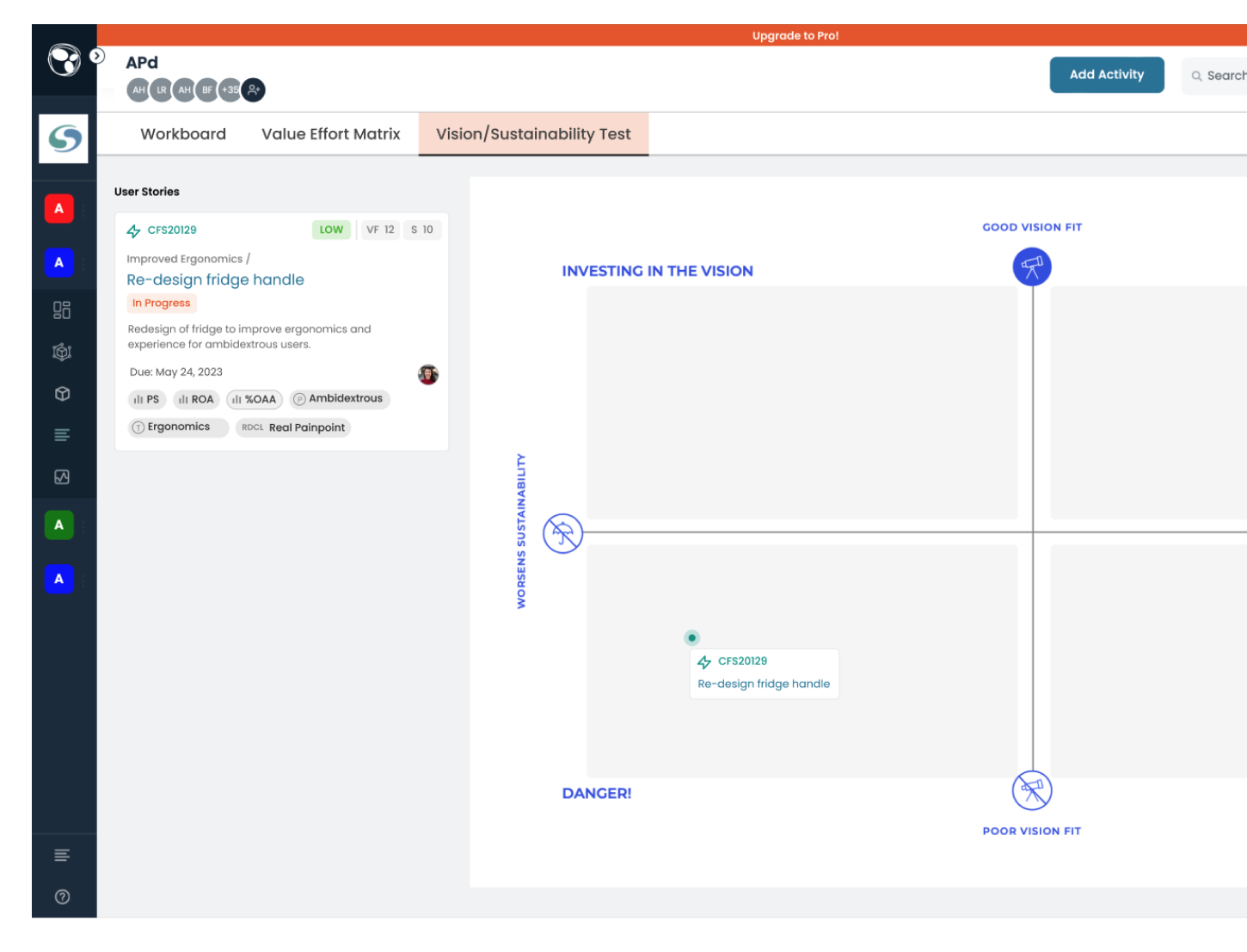
Task: Click the Poor Vision Fit crossed telescope icon
Action: pos(1032,790)
